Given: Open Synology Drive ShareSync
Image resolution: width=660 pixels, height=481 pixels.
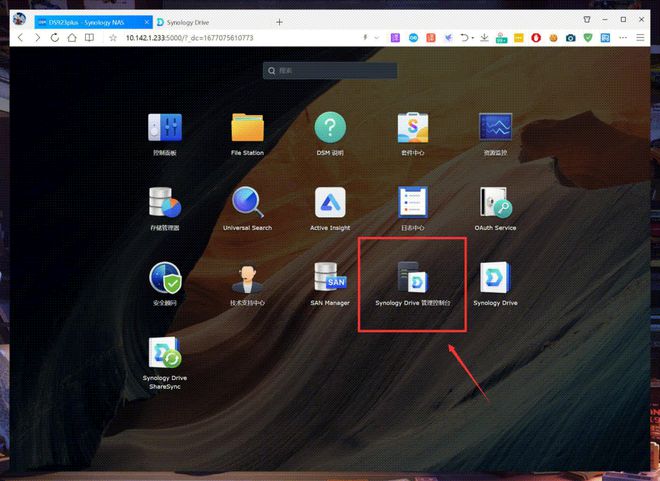Looking at the screenshot, I should (x=165, y=352).
